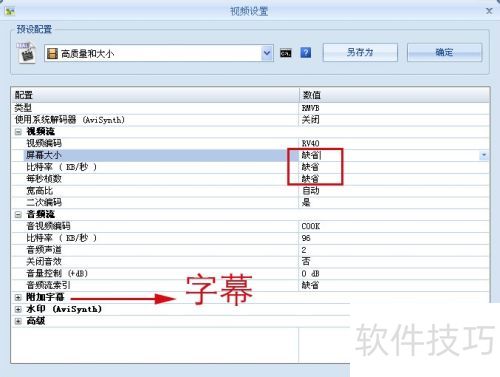Screen dimensions: 500x377
Task: Collapse the 视频流 section
Action: click(x=18, y=132)
